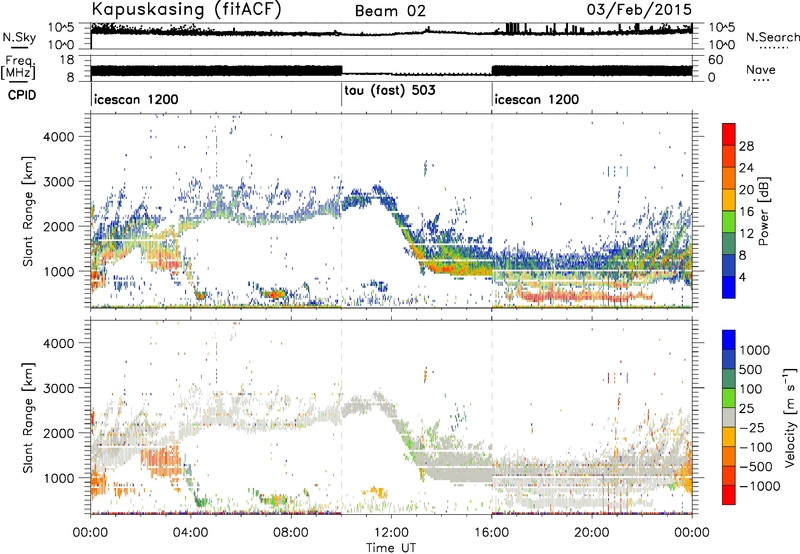Click the 10:00 dashed CPID boundary in power panel
Screen dimensions: 800x554
click(x=341, y=211)
